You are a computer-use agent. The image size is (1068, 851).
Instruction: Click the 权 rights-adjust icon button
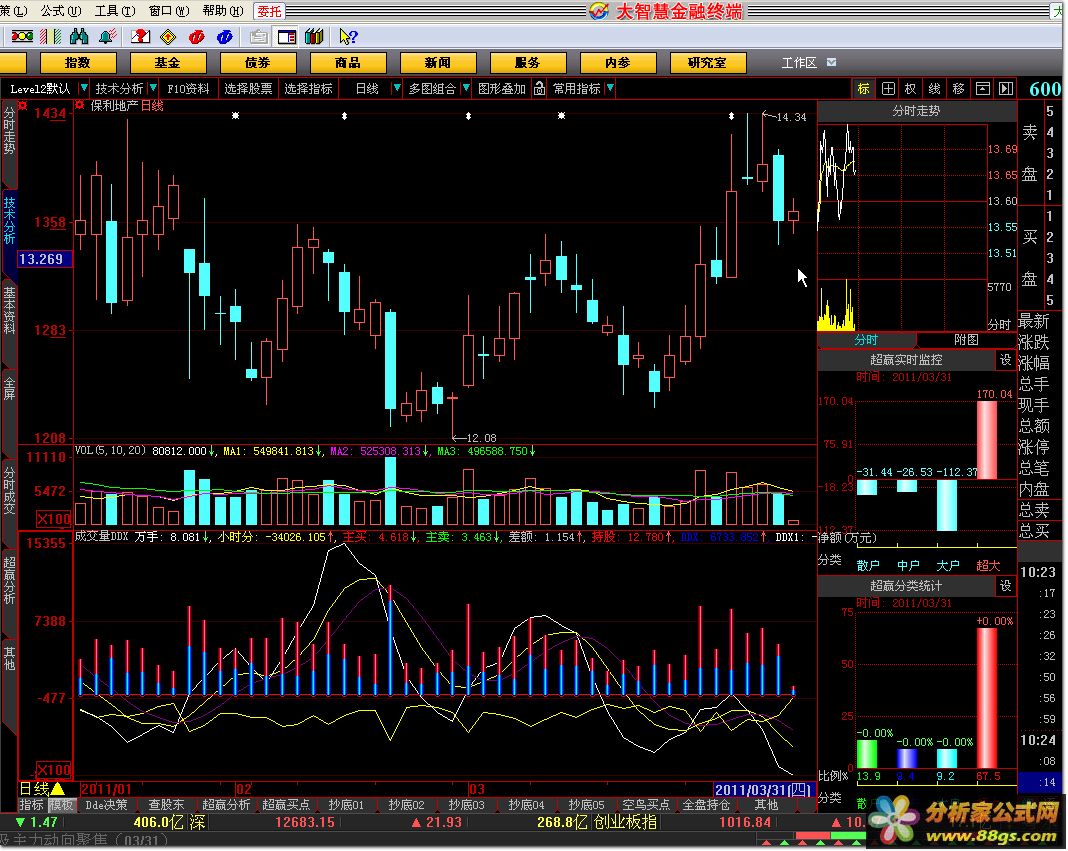[x=911, y=89]
